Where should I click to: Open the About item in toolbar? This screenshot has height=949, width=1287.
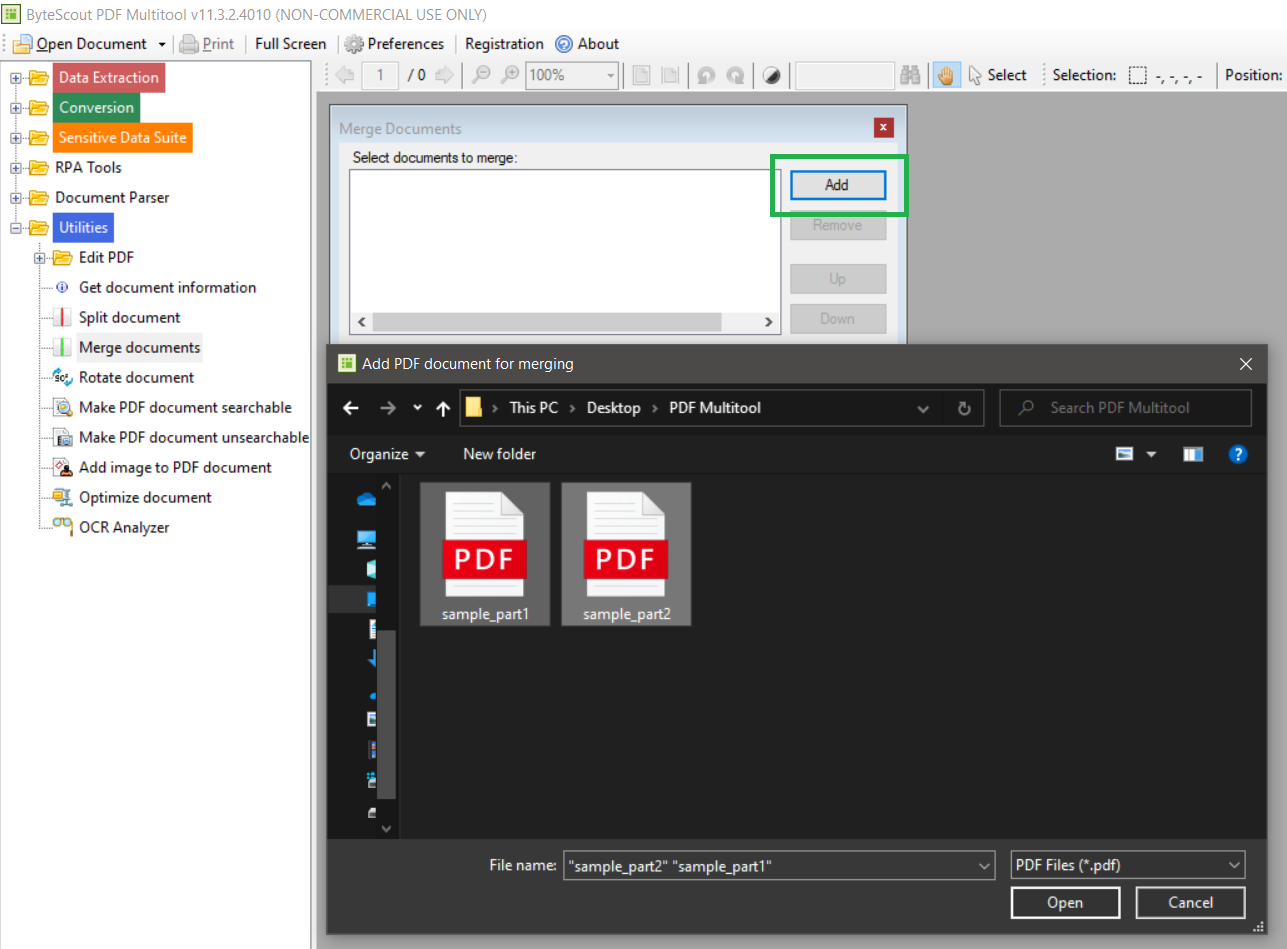[x=587, y=44]
